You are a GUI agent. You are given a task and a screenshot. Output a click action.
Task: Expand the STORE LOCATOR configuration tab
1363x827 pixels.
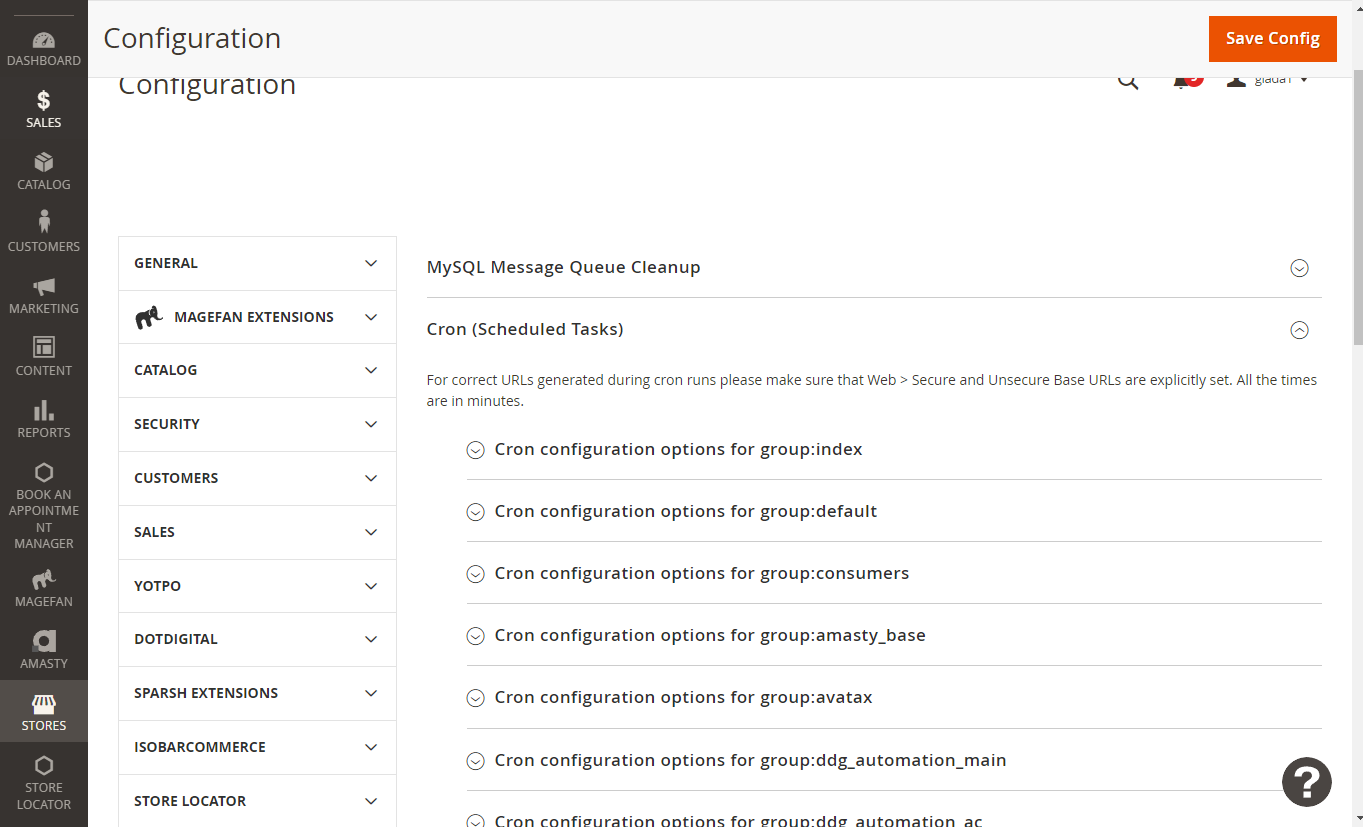pos(257,801)
